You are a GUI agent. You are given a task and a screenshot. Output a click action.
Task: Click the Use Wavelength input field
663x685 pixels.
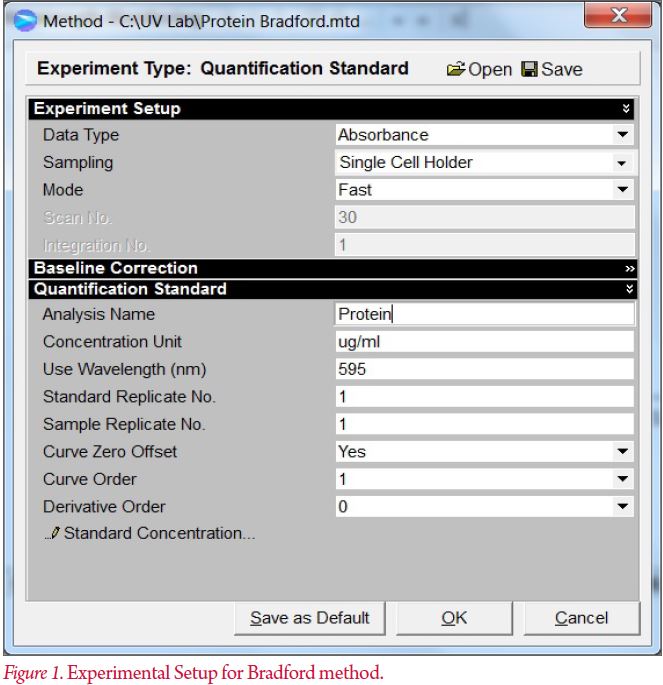tap(484, 369)
